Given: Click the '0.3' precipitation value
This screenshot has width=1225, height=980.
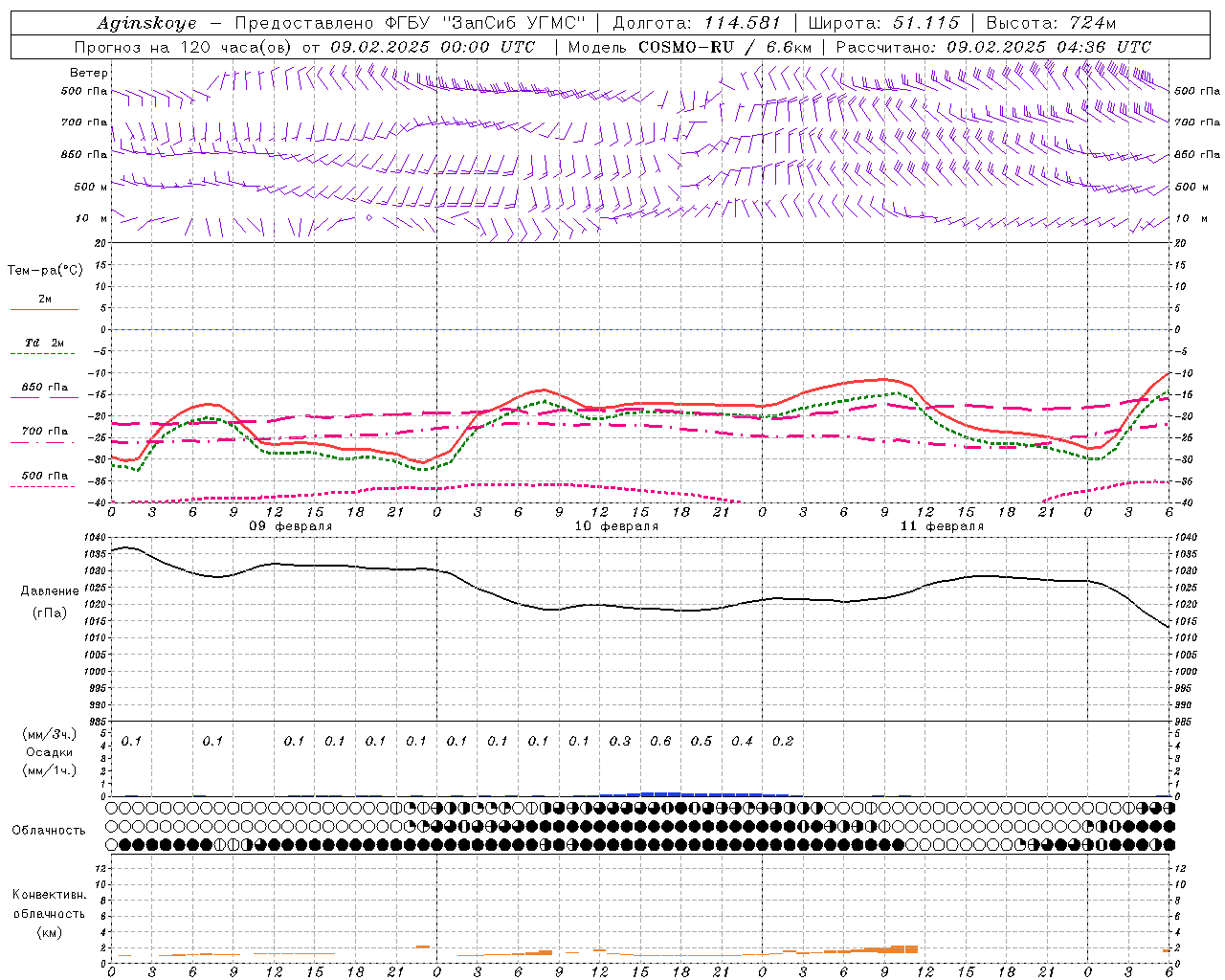Looking at the screenshot, I should click(x=620, y=741).
